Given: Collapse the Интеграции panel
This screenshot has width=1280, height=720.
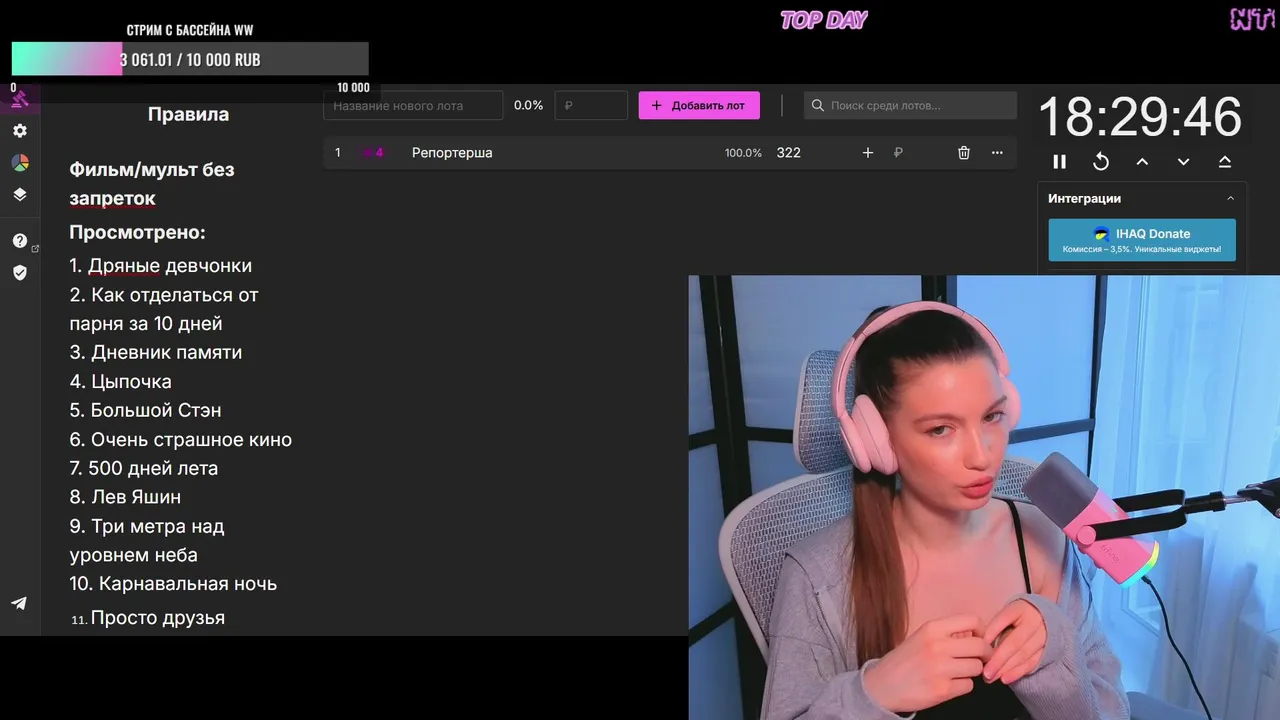Looking at the screenshot, I should pyautogui.click(x=1231, y=198).
